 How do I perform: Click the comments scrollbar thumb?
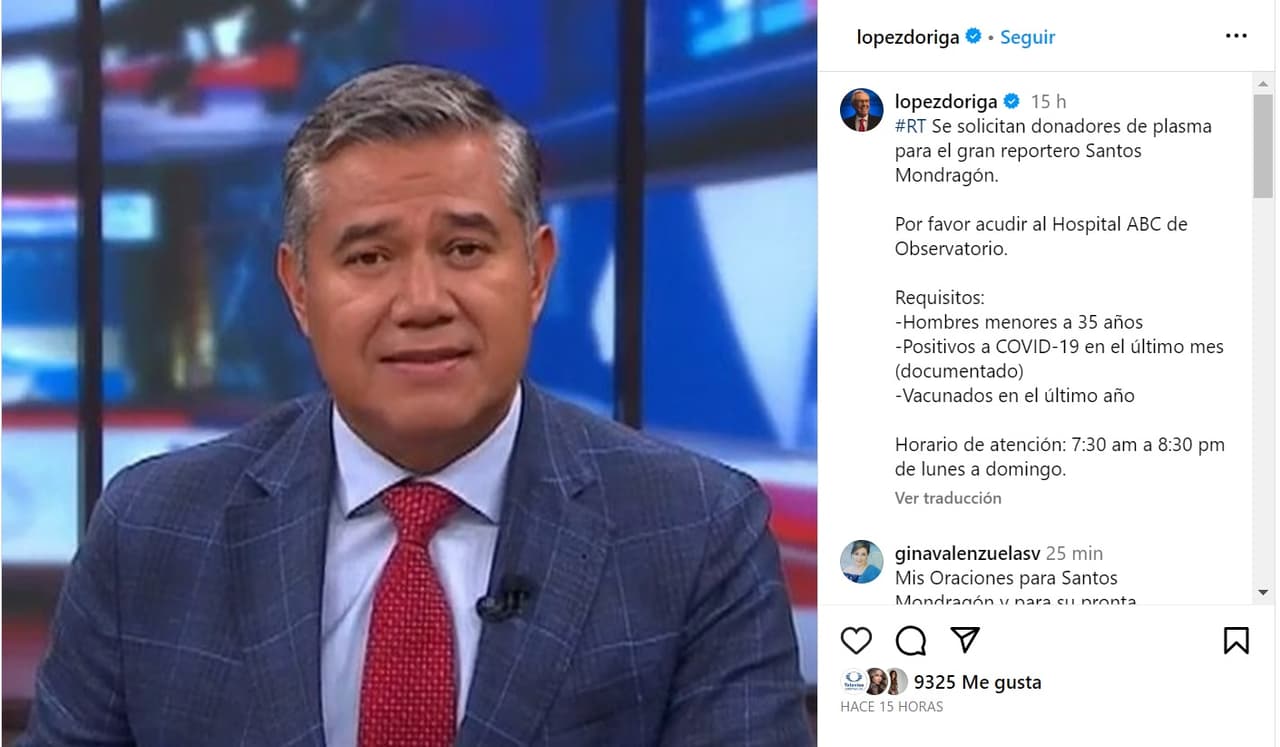(x=1263, y=147)
